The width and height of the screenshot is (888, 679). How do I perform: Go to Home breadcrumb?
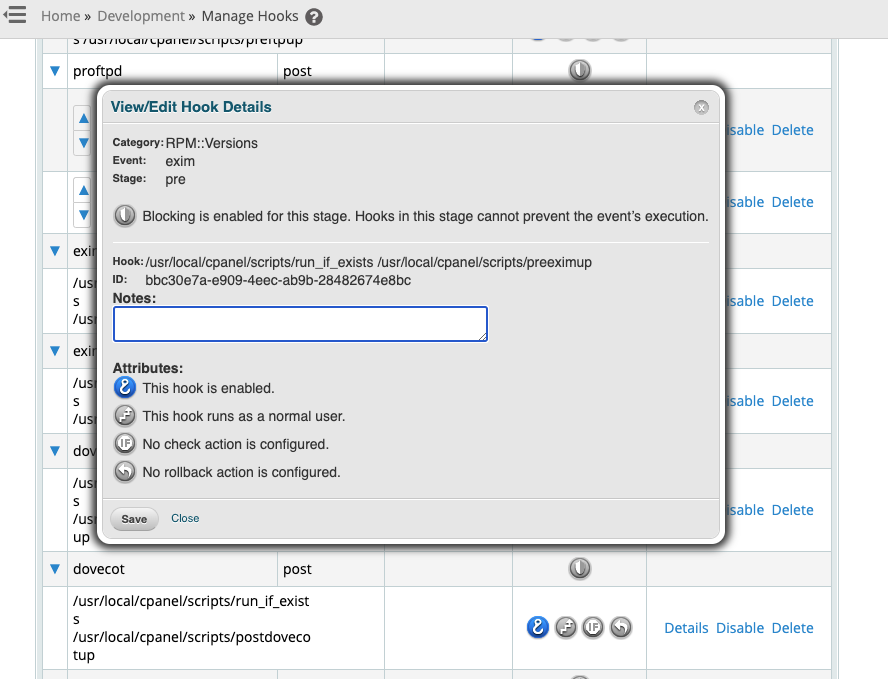[x=61, y=16]
